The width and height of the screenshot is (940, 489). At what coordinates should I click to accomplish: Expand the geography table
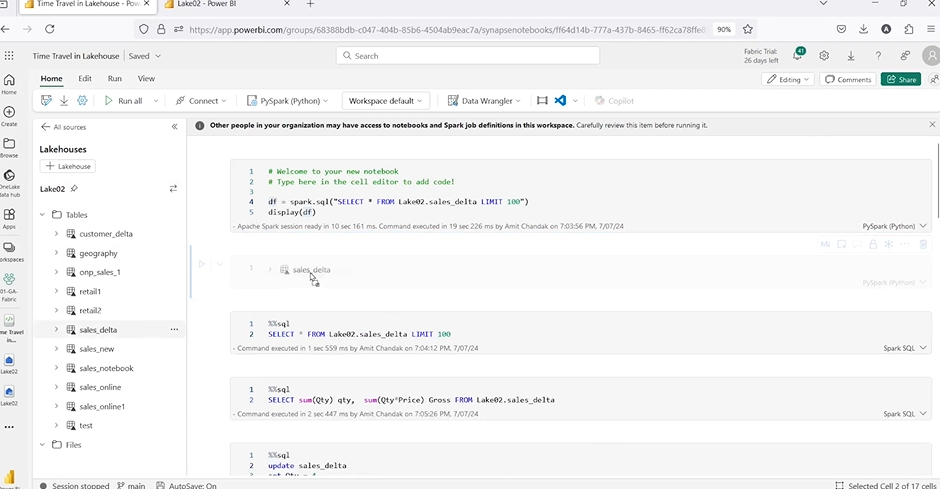pyautogui.click(x=56, y=253)
